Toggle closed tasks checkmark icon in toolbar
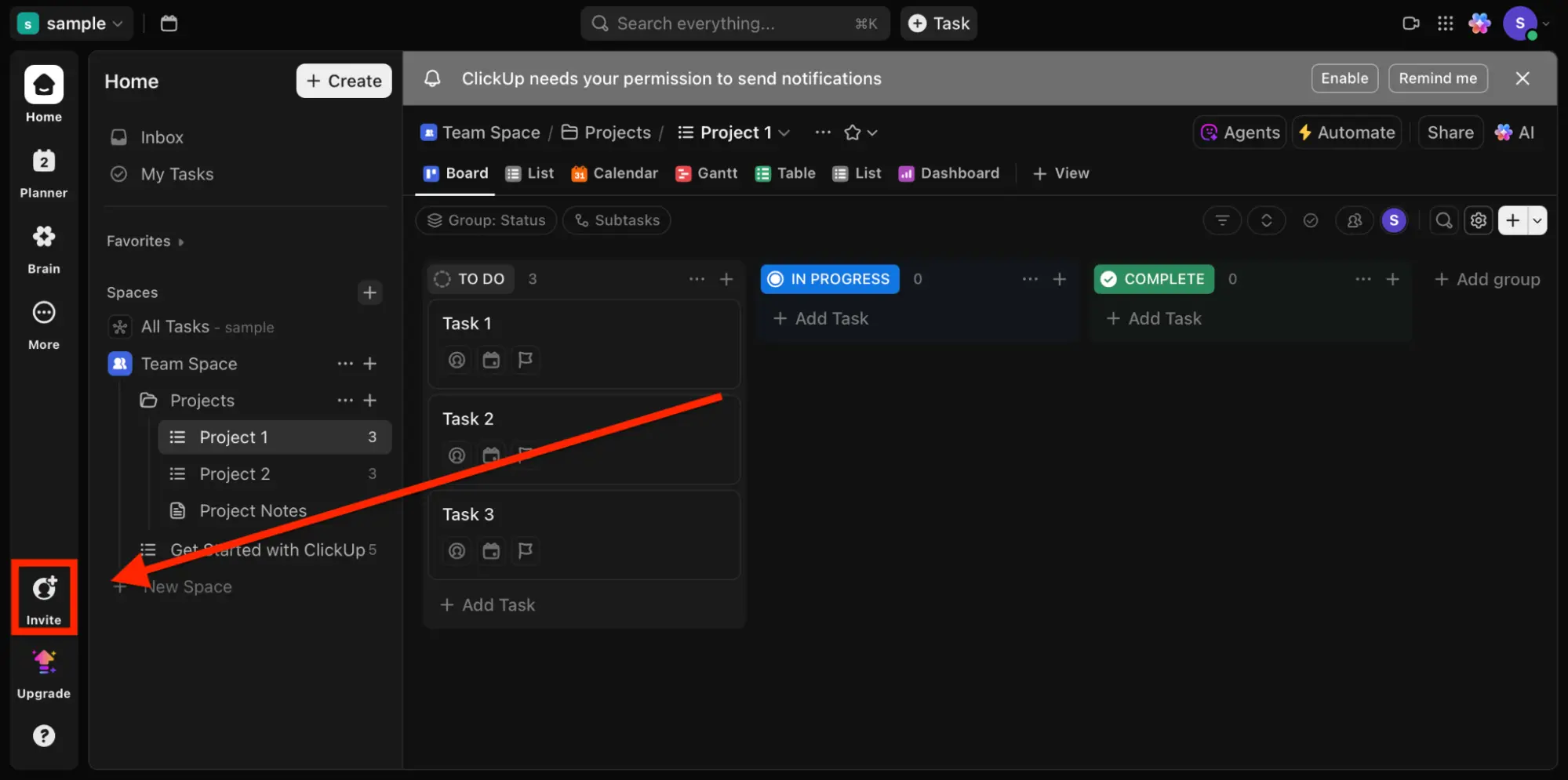The height and width of the screenshot is (780, 1568). point(1310,220)
